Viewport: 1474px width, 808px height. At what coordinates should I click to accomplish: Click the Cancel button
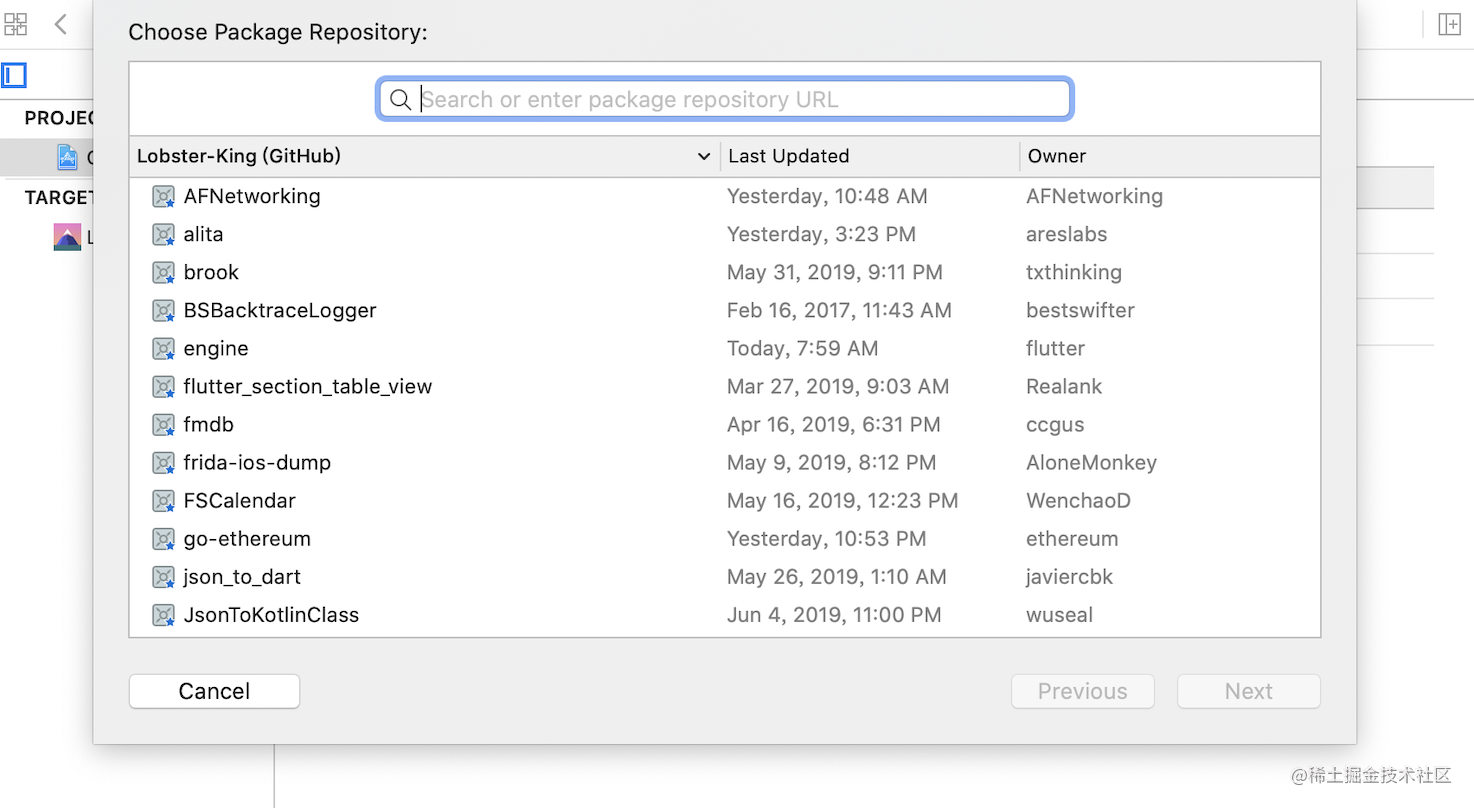coord(214,691)
